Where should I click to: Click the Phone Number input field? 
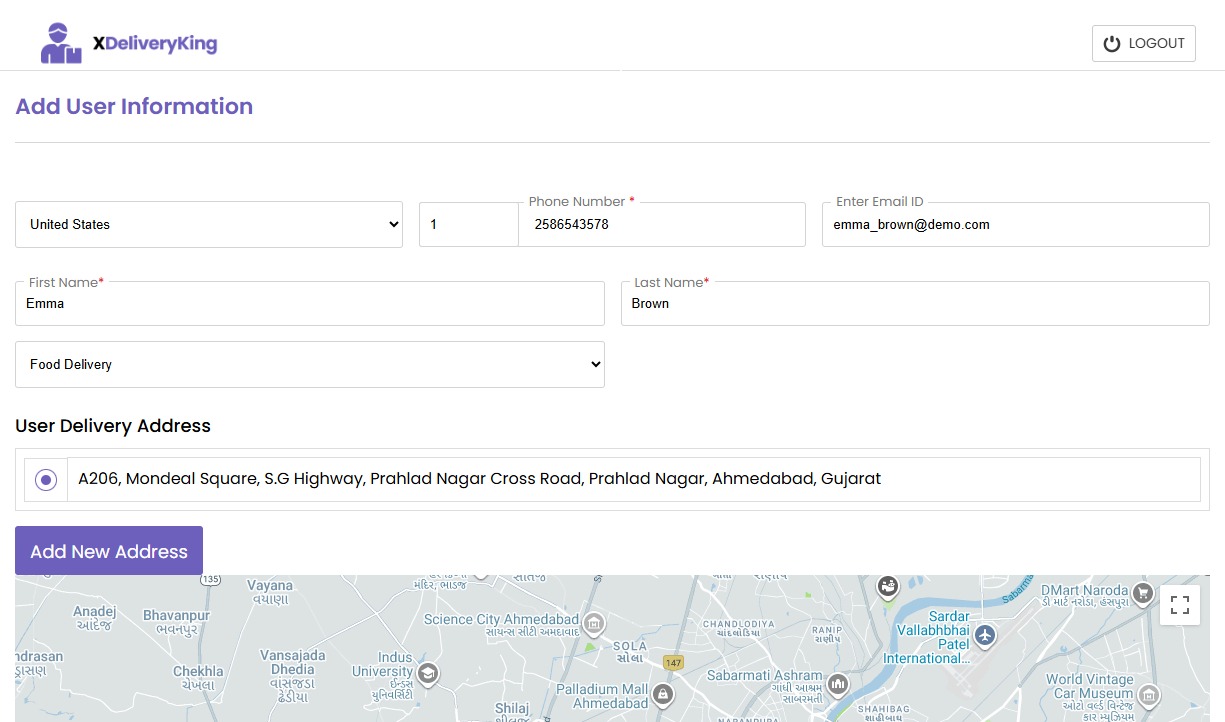[662, 225]
